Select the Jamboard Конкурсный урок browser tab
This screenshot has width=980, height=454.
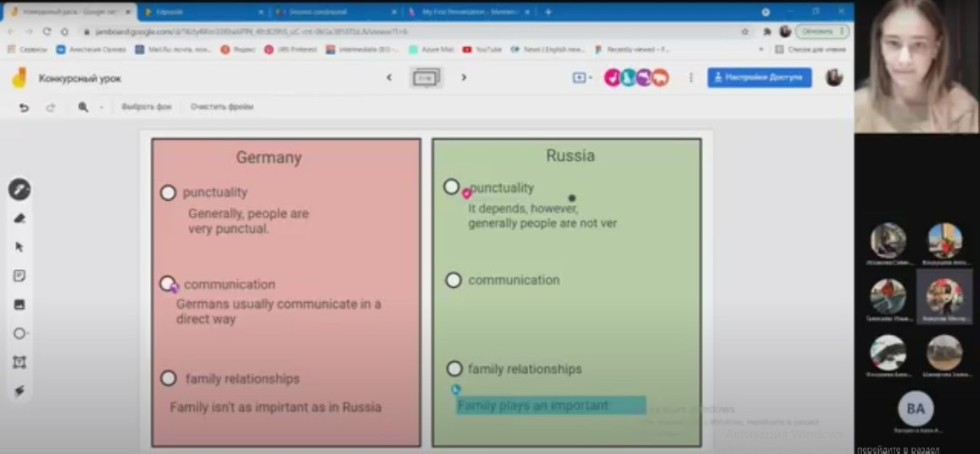[70, 12]
